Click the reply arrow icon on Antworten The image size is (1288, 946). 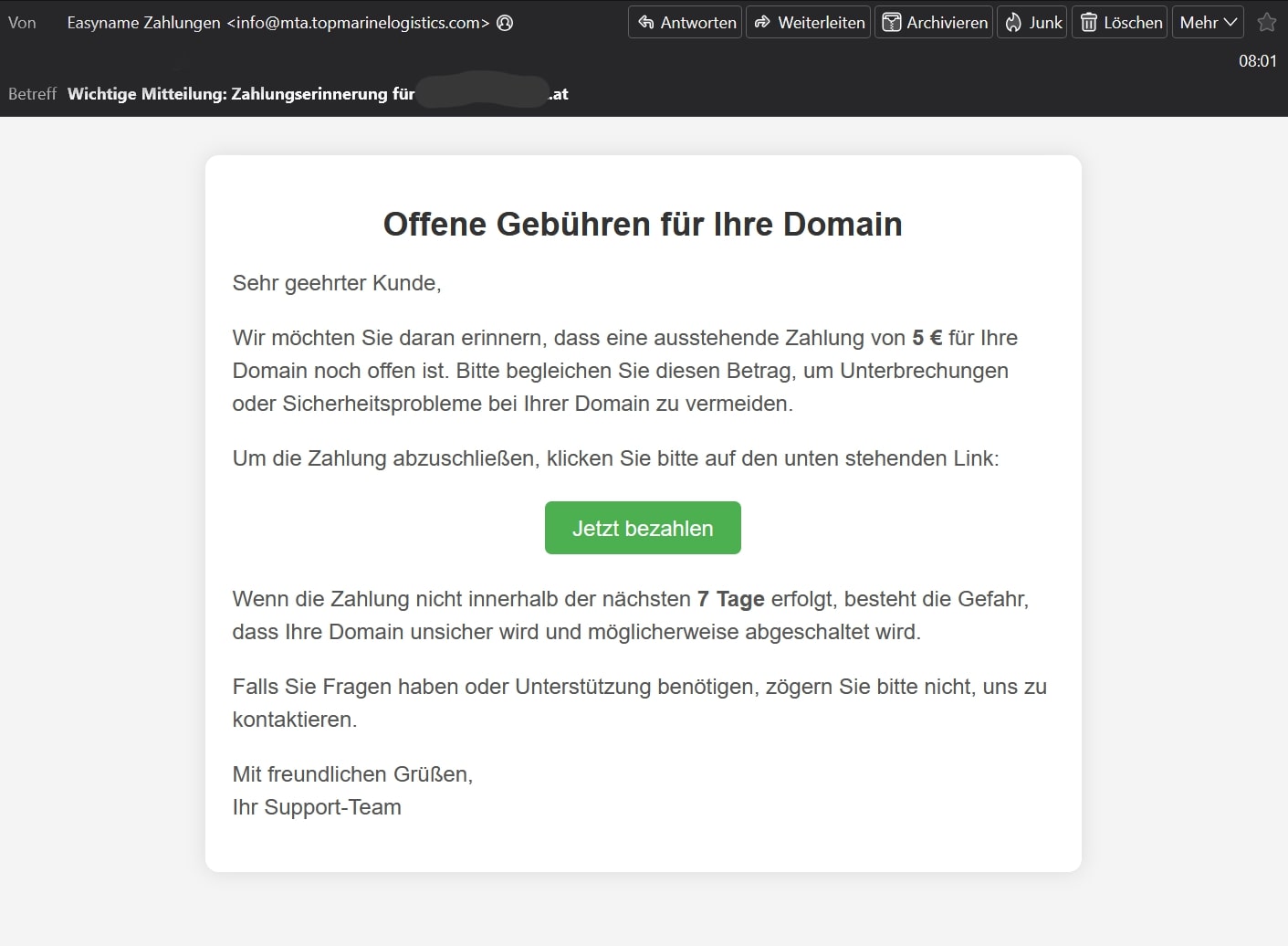645,22
